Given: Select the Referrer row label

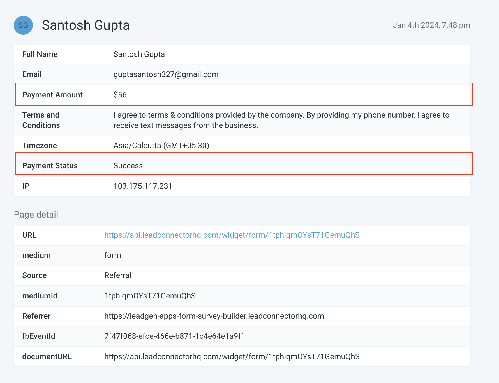Looking at the screenshot, I should 36,316.
